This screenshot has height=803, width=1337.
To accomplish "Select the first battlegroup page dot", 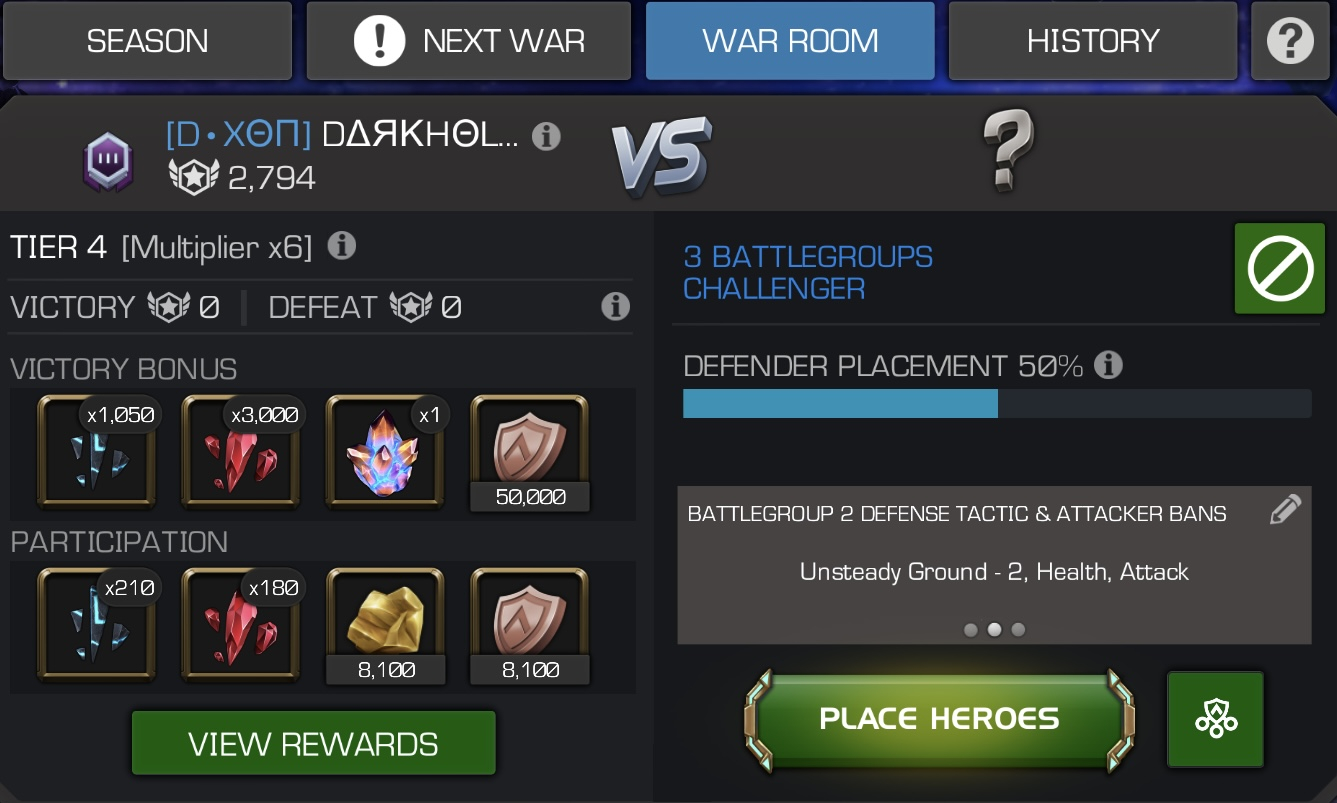I will point(970,630).
